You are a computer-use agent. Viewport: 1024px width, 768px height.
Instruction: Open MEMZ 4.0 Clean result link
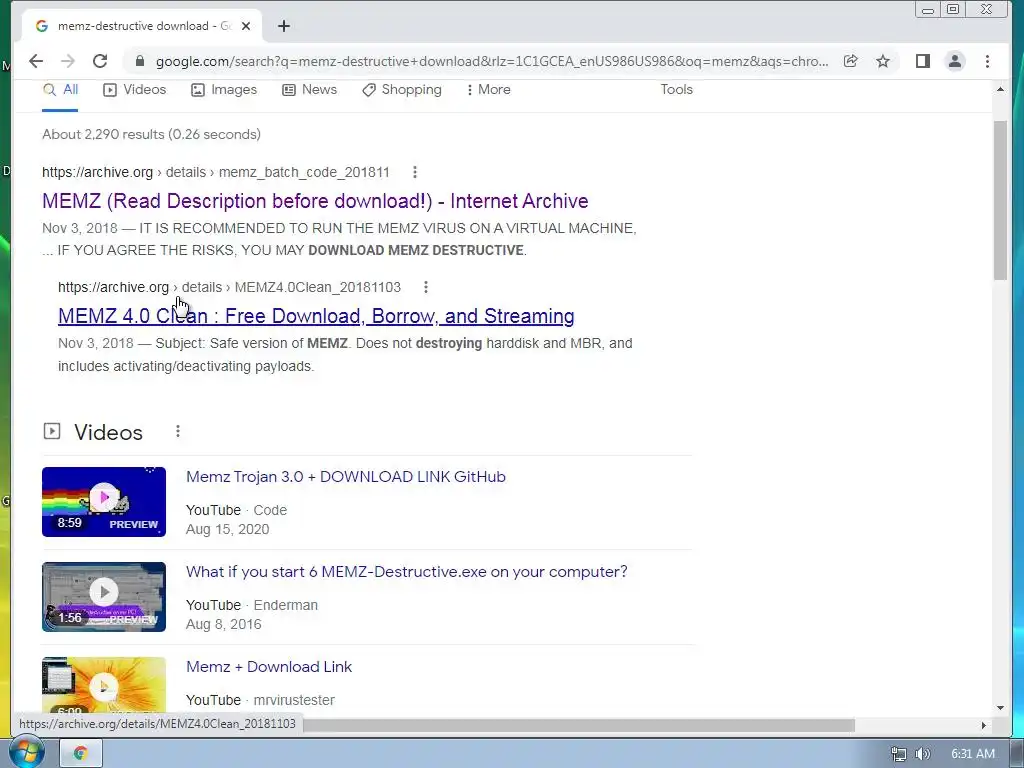click(x=316, y=316)
